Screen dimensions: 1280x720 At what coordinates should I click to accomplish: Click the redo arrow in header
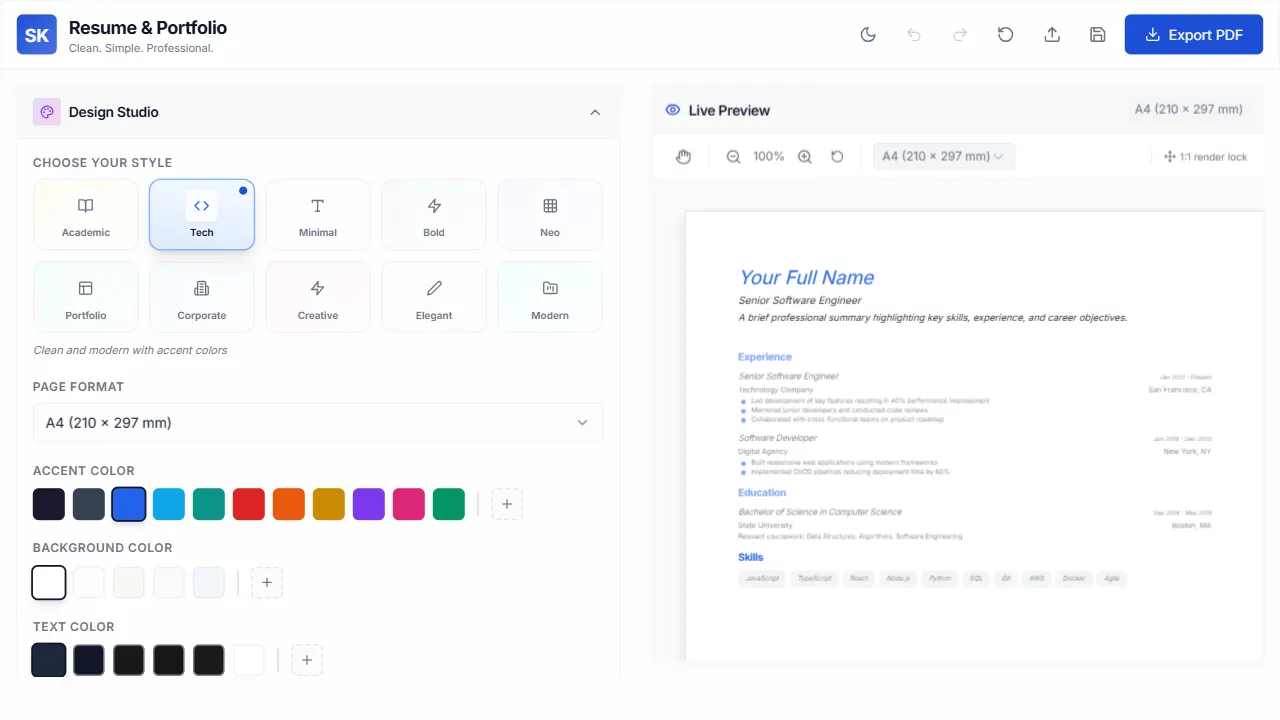pyautogui.click(x=960, y=35)
